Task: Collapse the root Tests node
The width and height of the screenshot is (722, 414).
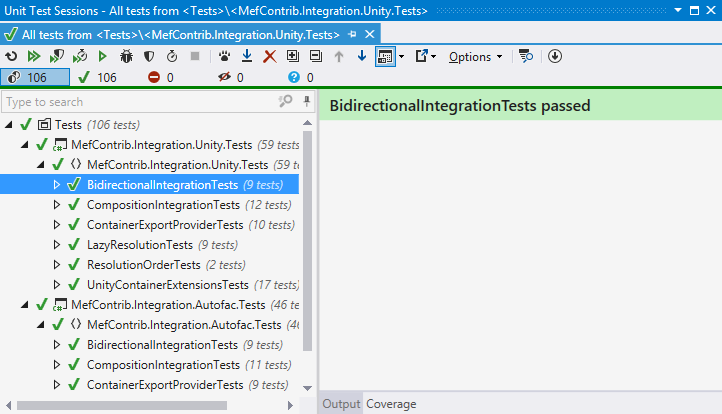Action: pos(8,125)
